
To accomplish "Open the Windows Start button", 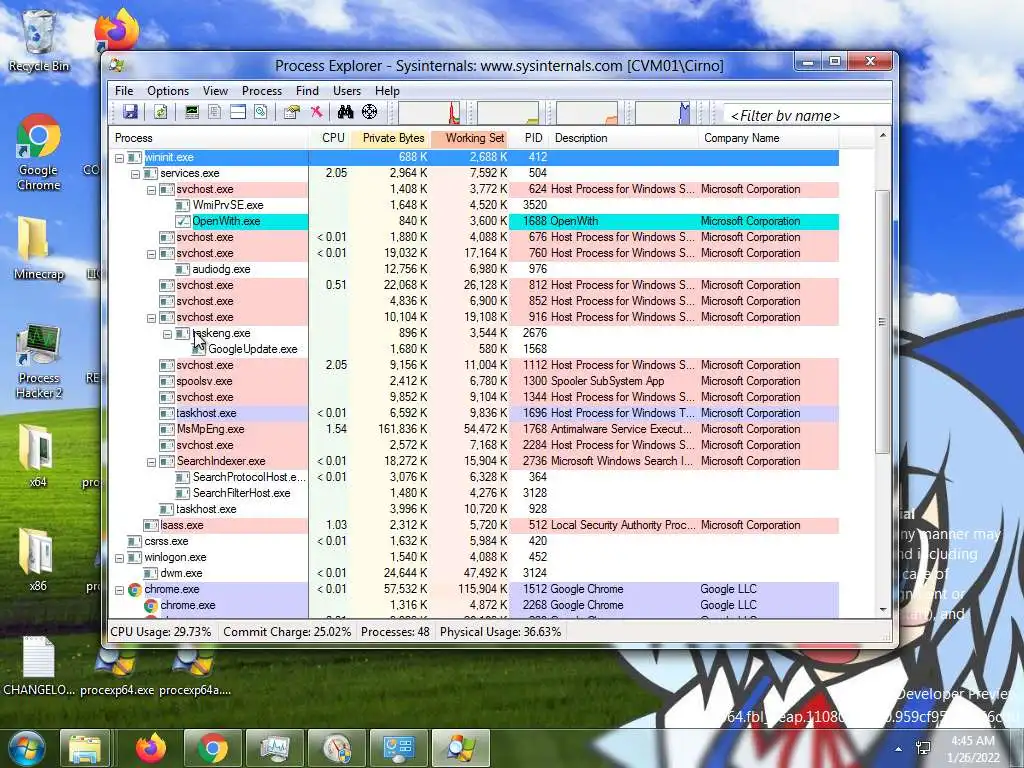I will click(27, 748).
